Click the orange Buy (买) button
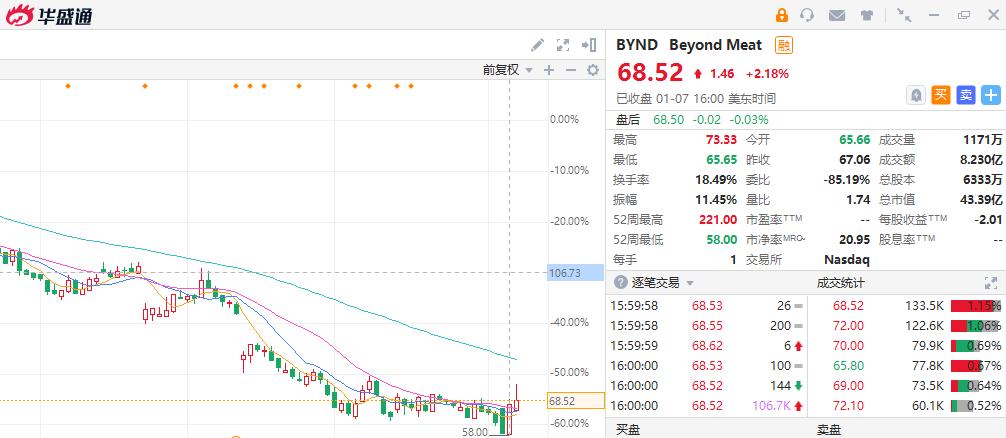Viewport: 1006px width, 438px height. coord(941,96)
